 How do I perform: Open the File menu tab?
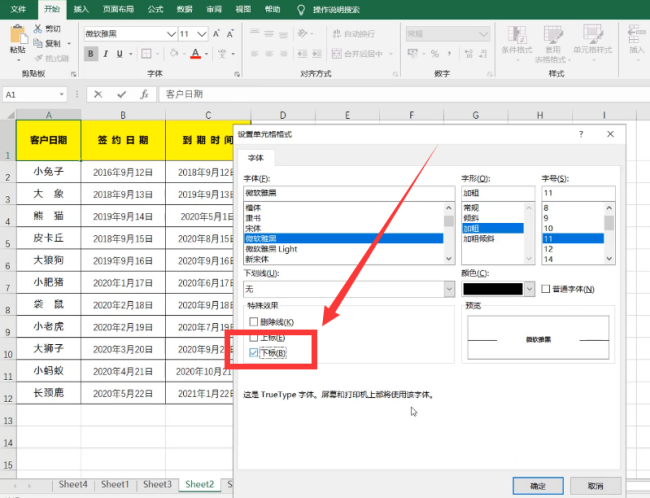[x=18, y=9]
